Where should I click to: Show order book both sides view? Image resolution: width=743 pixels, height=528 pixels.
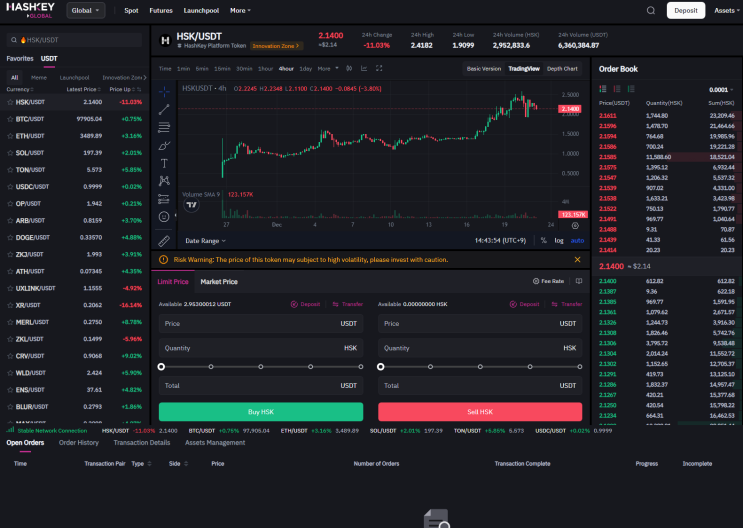(x=603, y=89)
